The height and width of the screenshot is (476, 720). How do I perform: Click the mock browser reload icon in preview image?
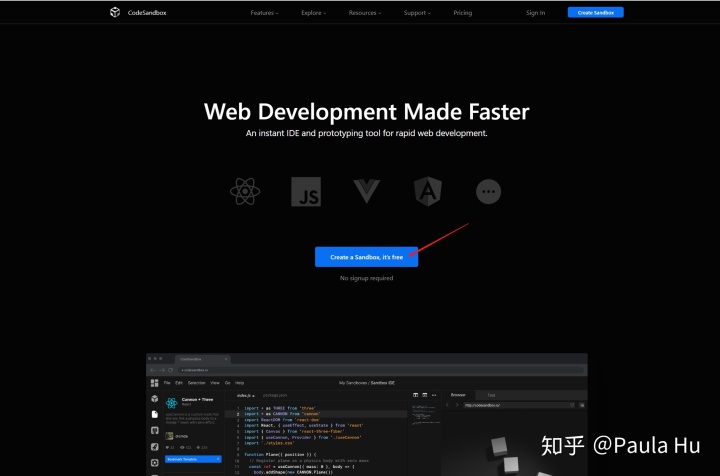click(170, 370)
